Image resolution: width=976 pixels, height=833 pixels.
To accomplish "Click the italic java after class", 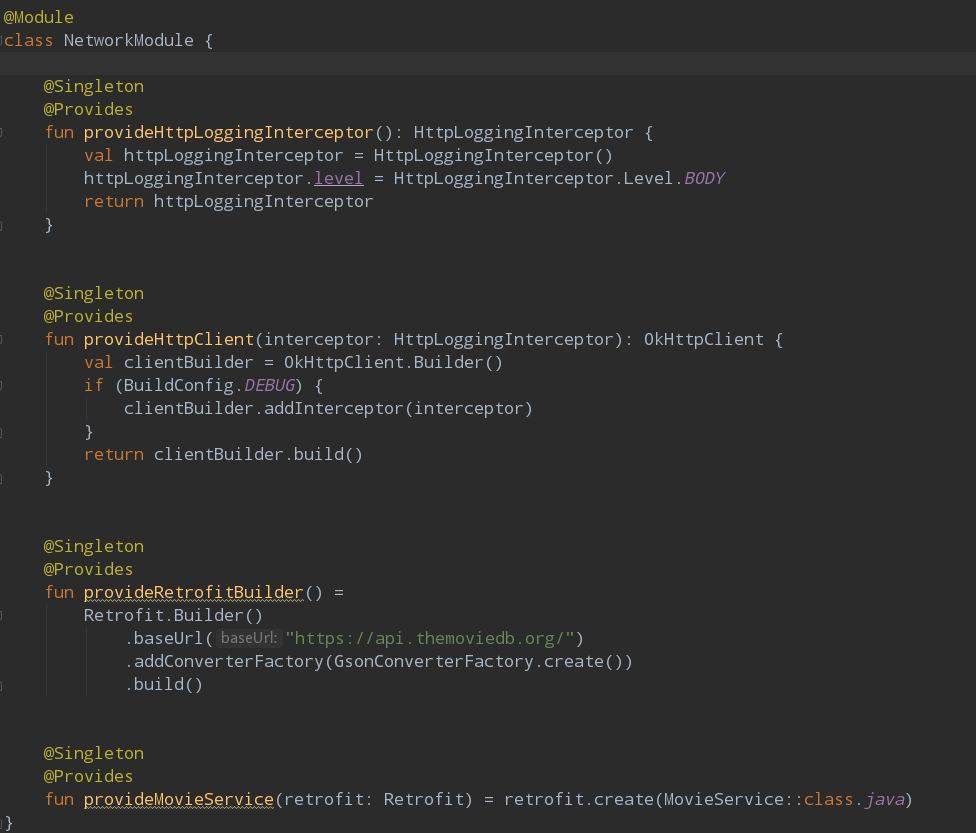I will click(884, 799).
